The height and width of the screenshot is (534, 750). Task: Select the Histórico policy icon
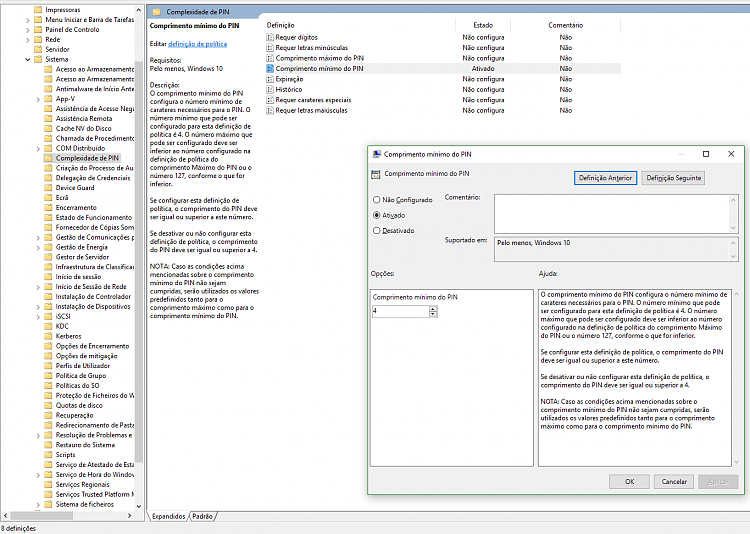coord(270,90)
